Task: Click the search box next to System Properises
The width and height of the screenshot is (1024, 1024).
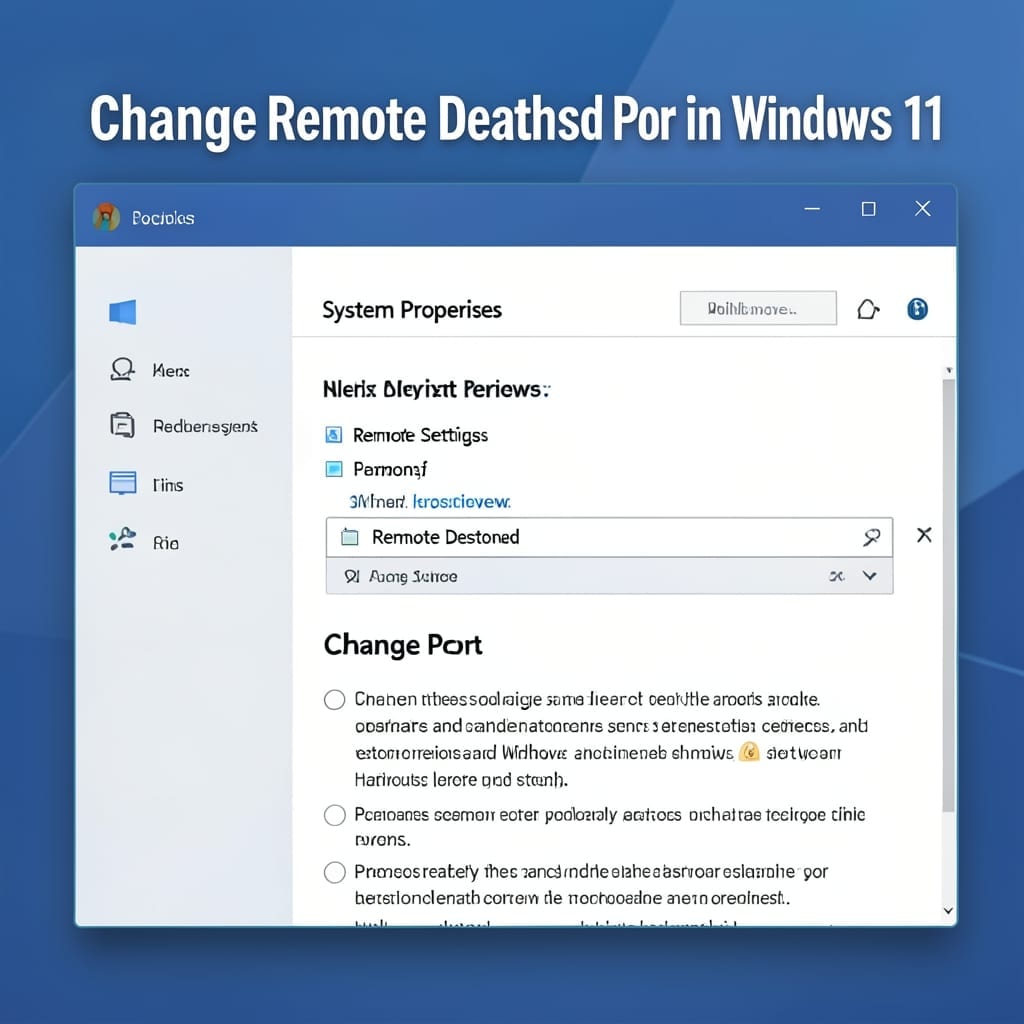Action: point(758,308)
